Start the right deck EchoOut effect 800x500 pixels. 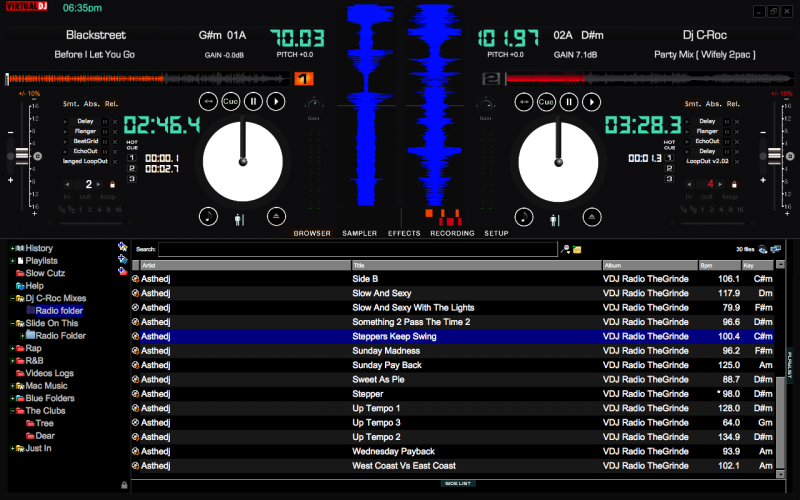687,141
